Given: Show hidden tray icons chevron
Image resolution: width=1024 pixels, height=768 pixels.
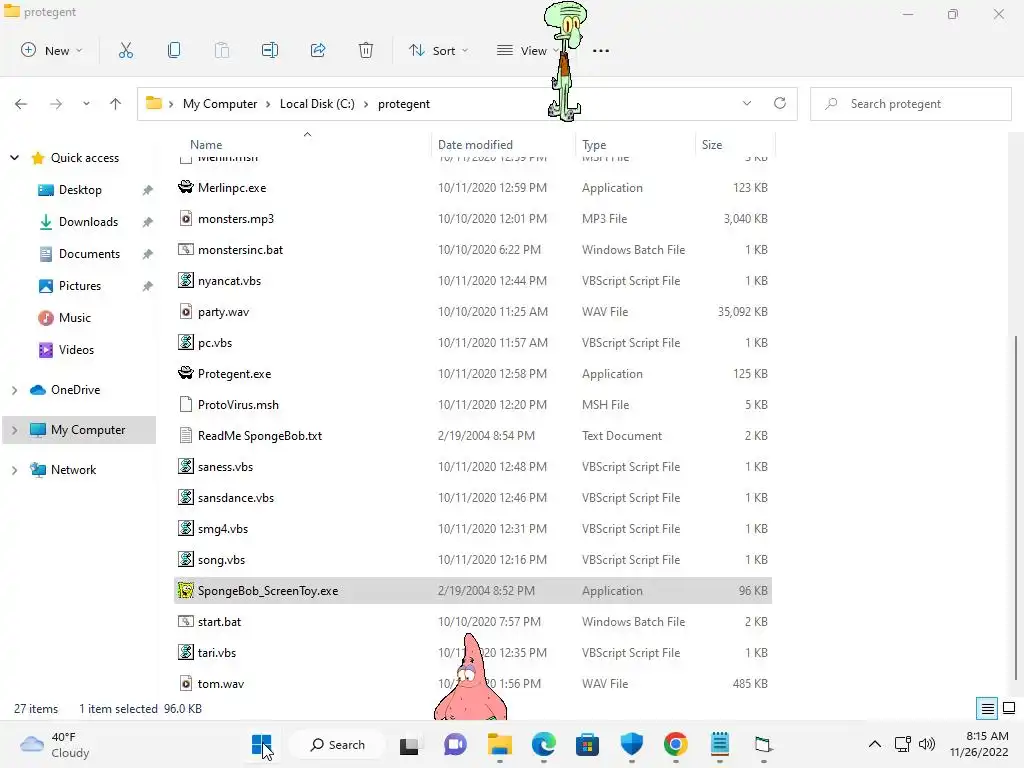Looking at the screenshot, I should (x=874, y=744).
